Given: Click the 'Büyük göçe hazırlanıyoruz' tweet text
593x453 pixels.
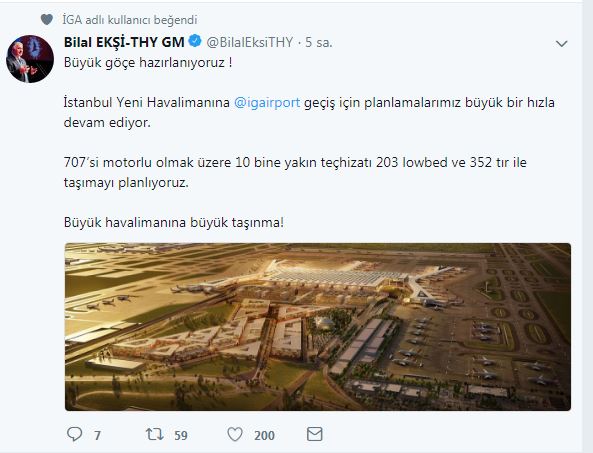Looking at the screenshot, I should tap(148, 62).
